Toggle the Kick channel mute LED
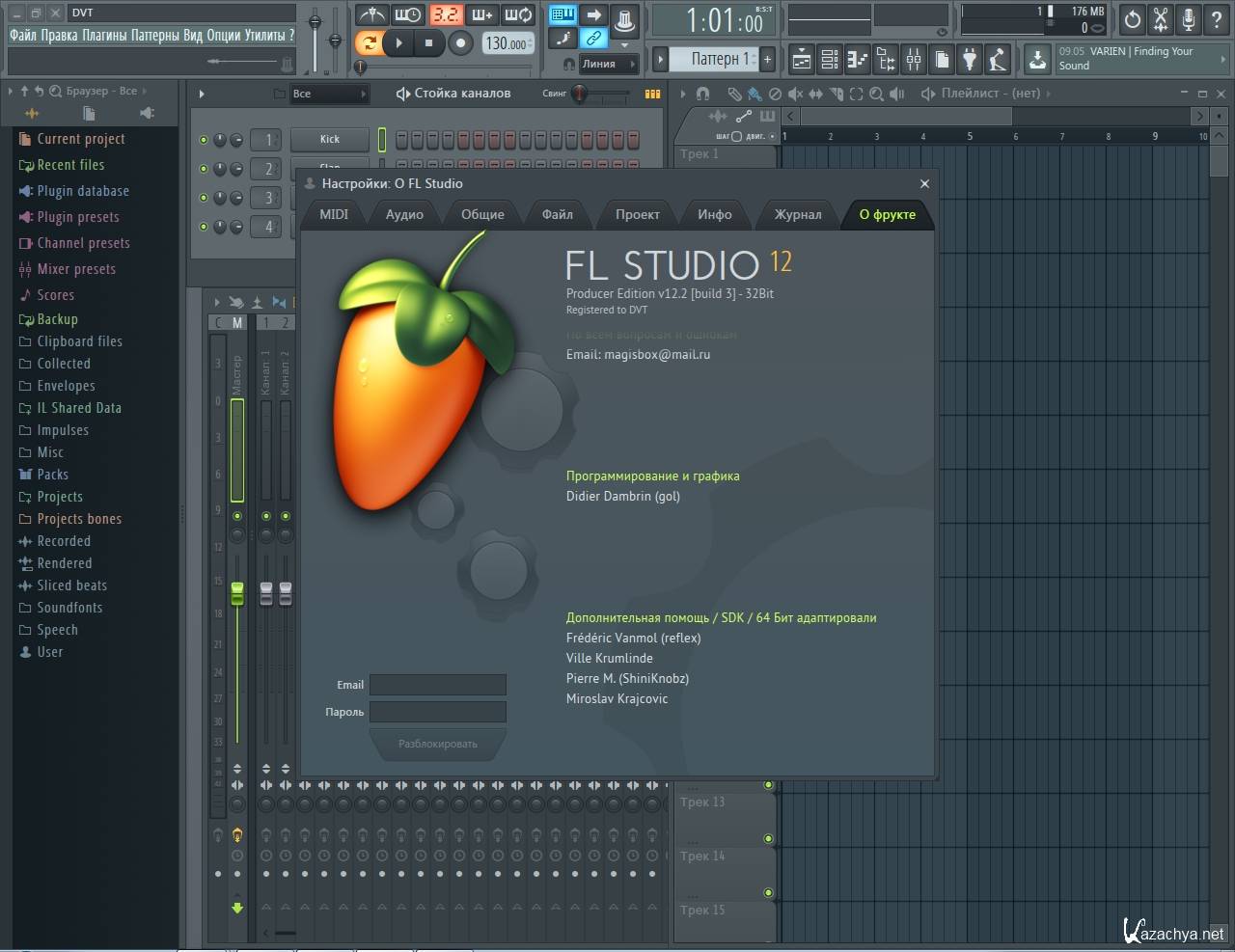 (x=204, y=140)
